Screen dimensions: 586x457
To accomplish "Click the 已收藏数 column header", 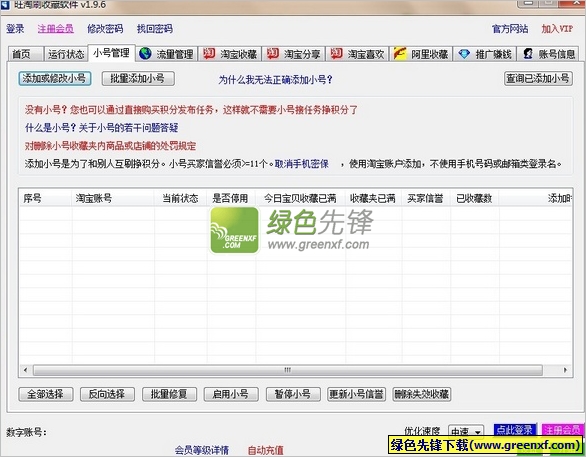I will click(x=475, y=198).
